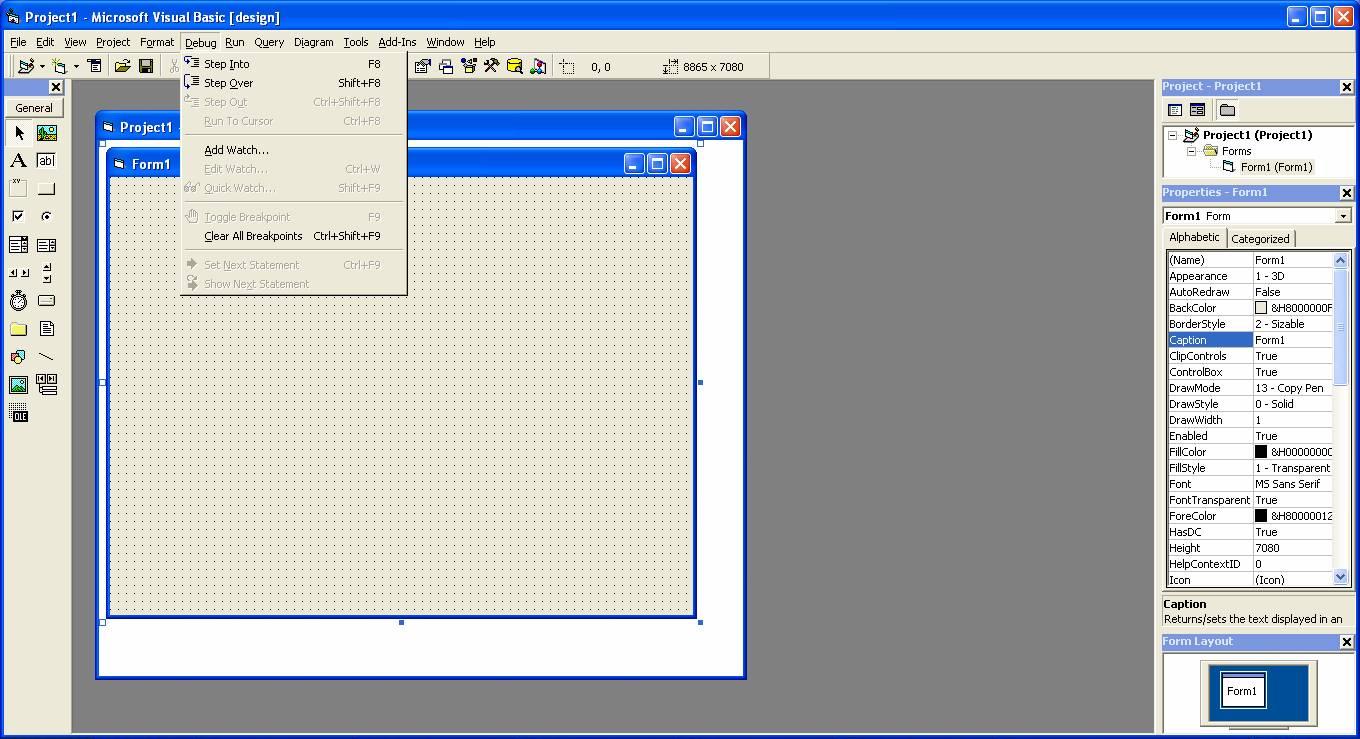This screenshot has width=1360, height=739.
Task: Click Clear All Breakpoints
Action: [252, 236]
